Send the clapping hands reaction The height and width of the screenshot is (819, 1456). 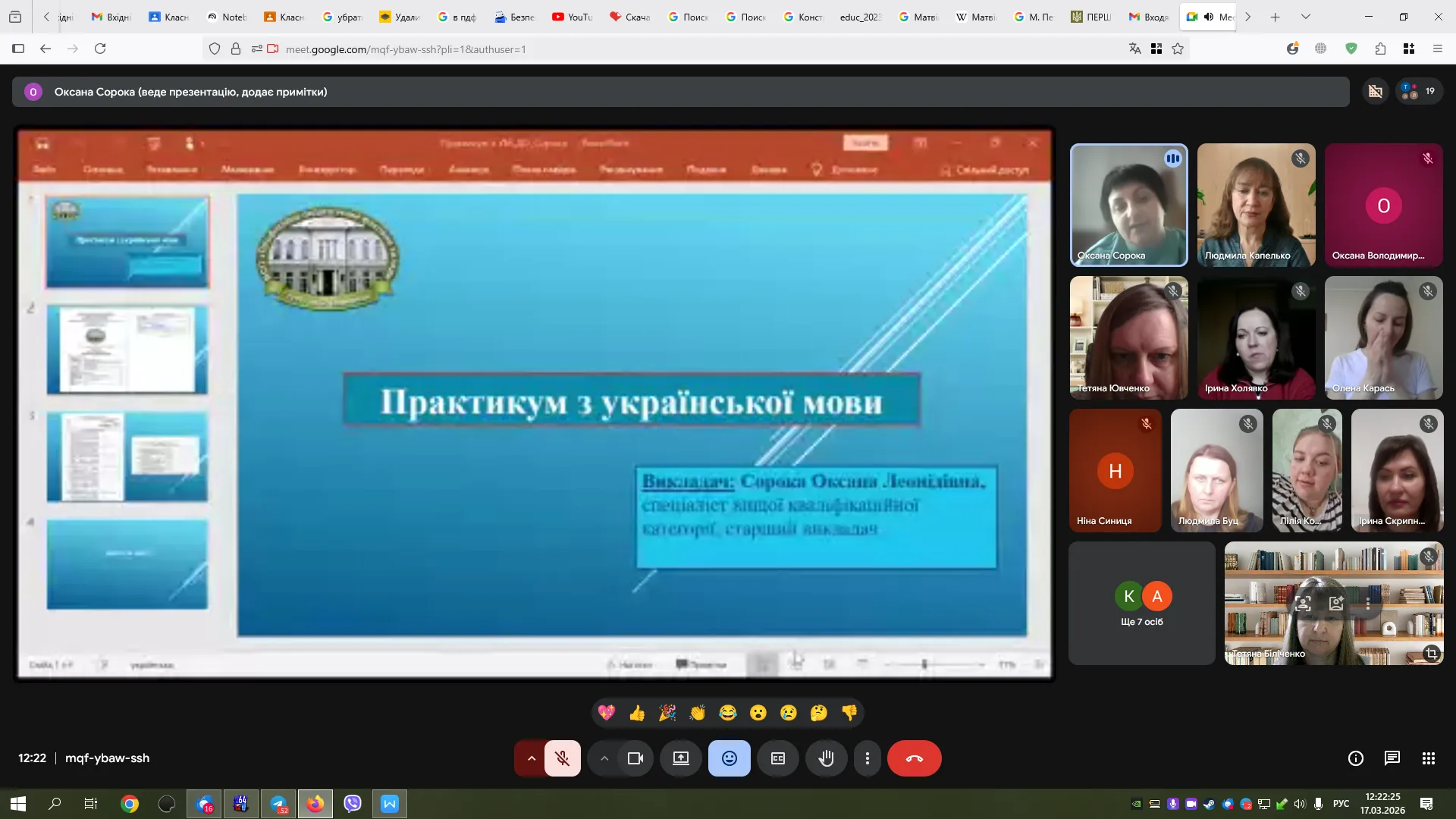[x=697, y=713]
